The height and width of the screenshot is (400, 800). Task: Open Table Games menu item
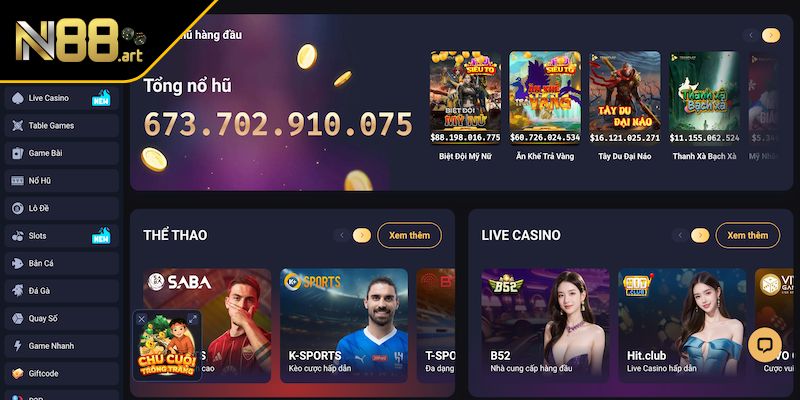pyautogui.click(x=62, y=126)
